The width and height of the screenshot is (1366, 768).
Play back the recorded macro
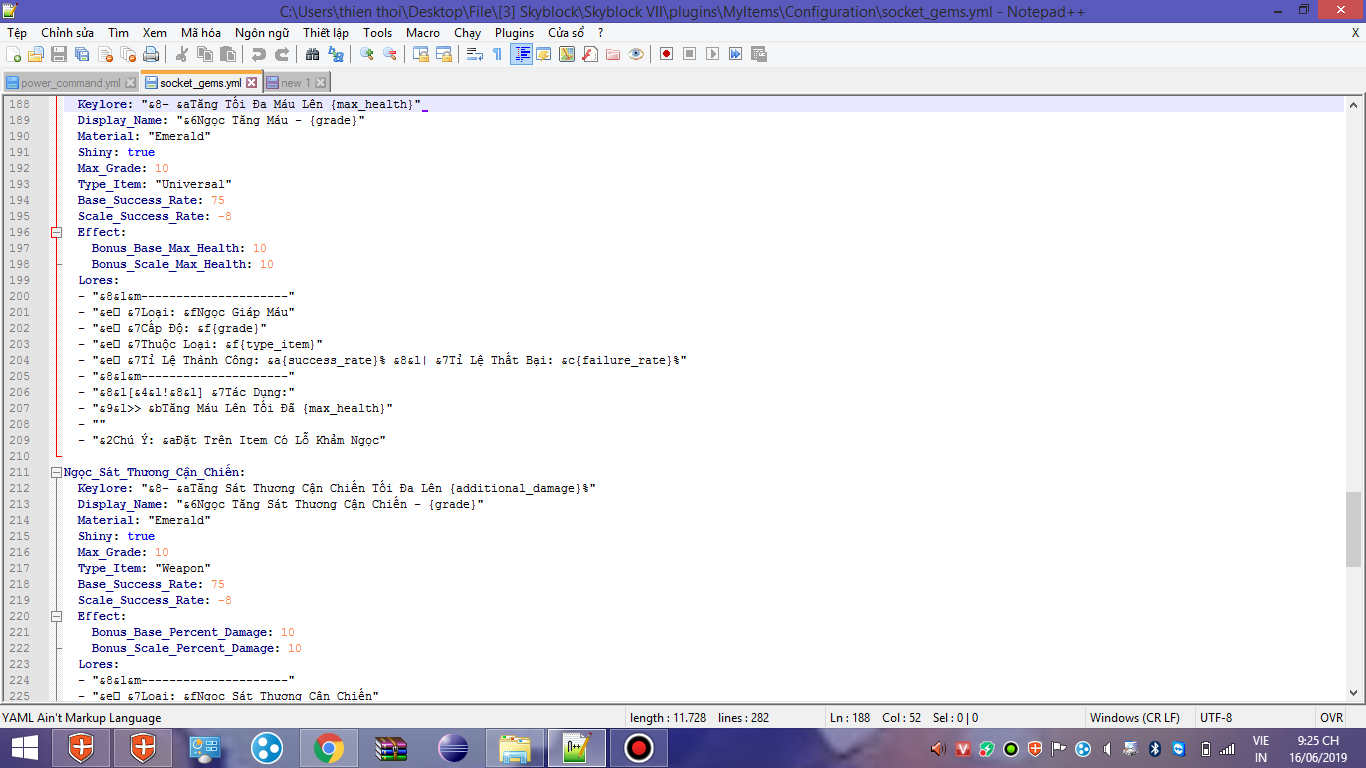pos(713,54)
